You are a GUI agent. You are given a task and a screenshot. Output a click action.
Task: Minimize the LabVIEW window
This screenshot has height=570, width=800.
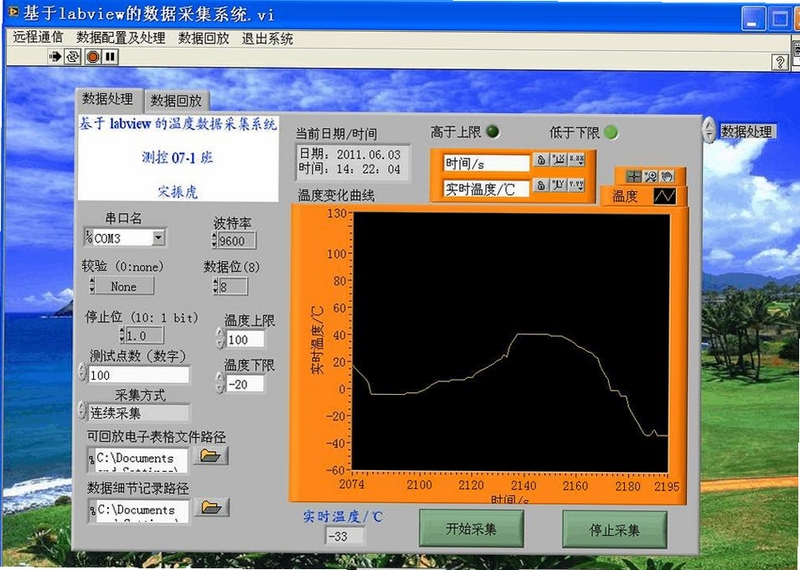(753, 19)
